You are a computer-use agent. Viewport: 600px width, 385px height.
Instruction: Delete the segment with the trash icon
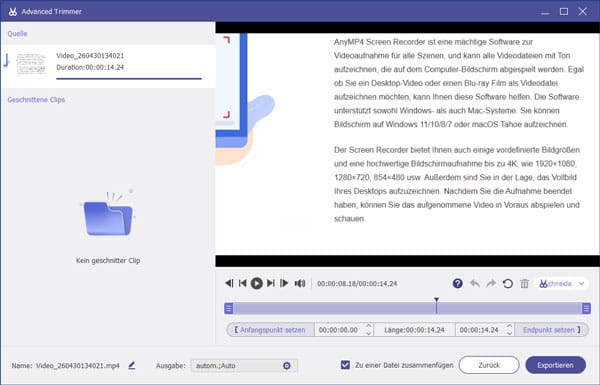(x=524, y=283)
